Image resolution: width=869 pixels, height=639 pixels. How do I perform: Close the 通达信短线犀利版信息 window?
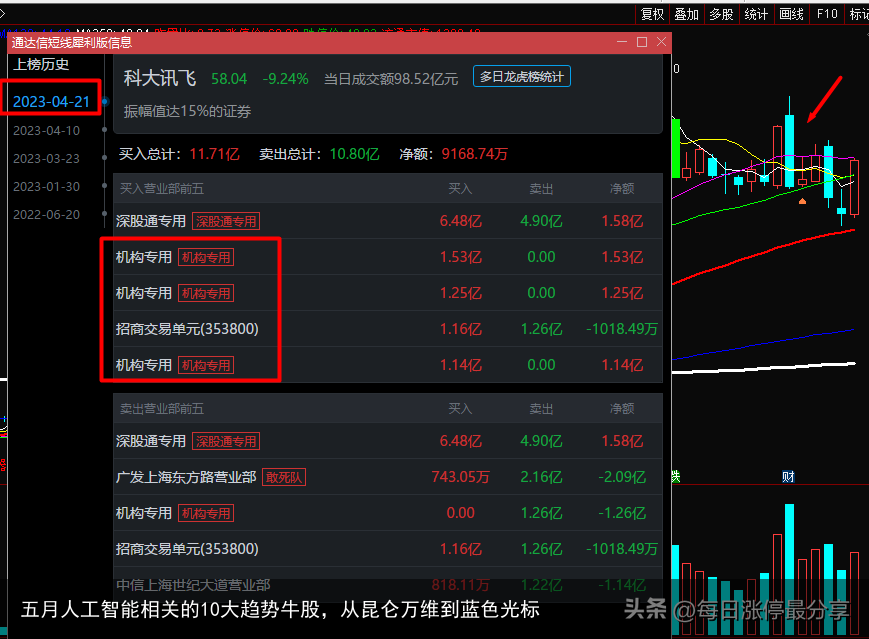coord(661,42)
